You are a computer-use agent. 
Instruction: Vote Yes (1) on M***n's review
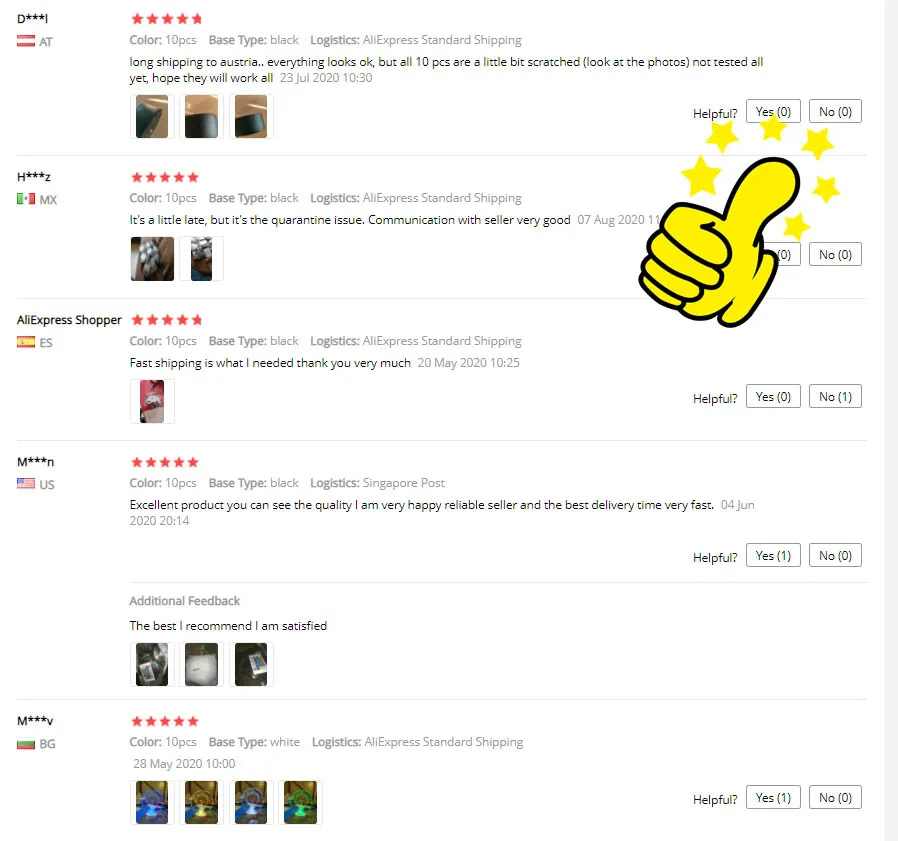click(x=773, y=555)
